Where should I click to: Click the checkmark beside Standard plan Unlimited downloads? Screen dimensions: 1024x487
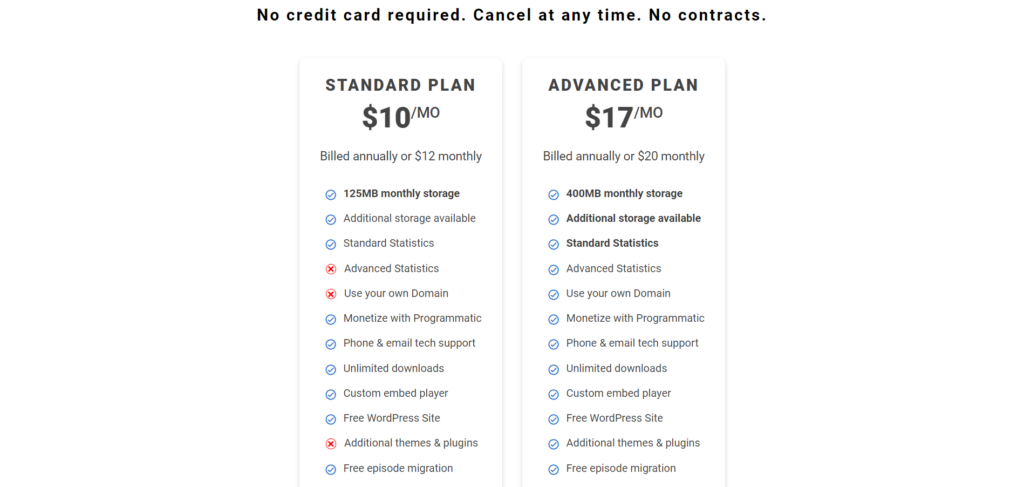point(330,369)
